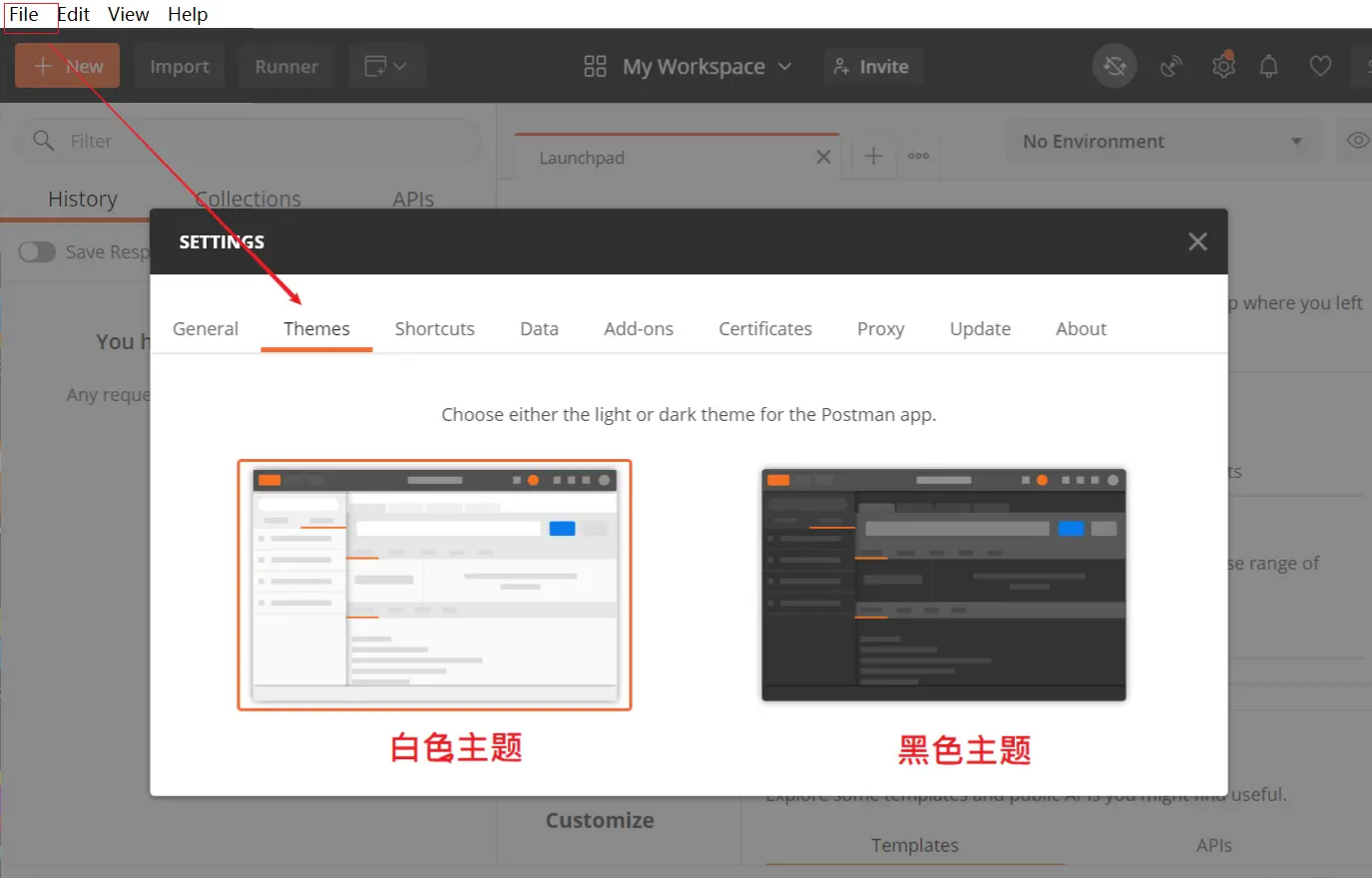Viewport: 1372px width, 878px height.
Task: Enable the Save Responses toggle
Action: click(37, 251)
